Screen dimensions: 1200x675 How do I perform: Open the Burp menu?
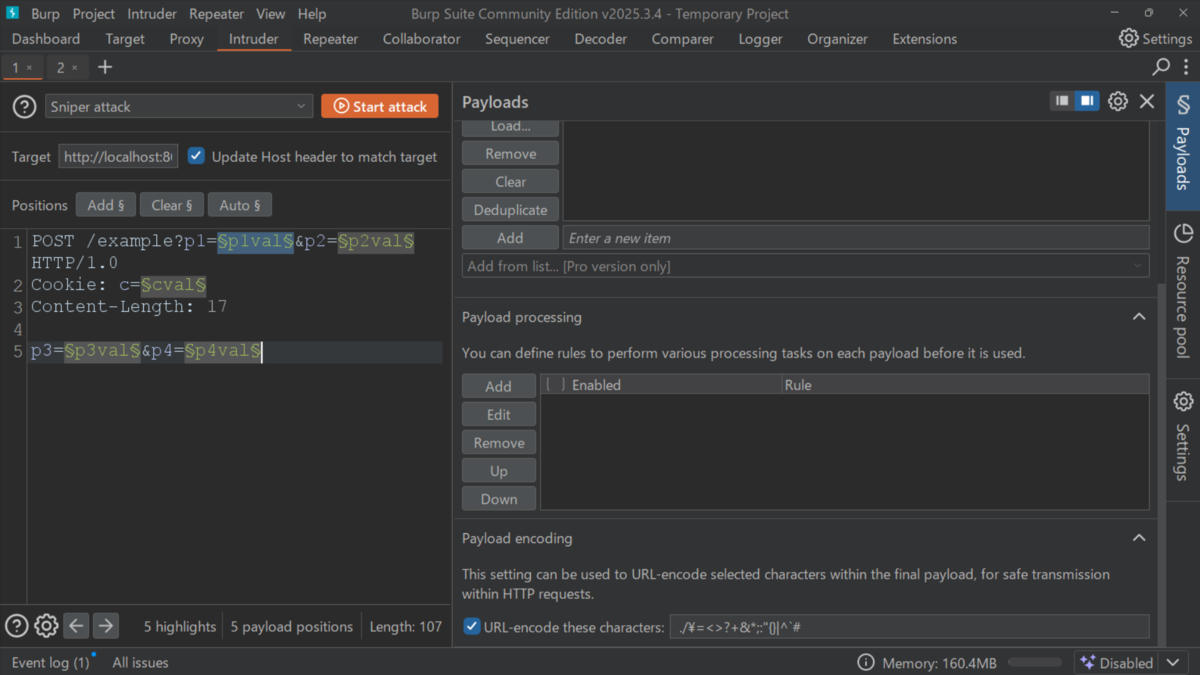pos(45,14)
